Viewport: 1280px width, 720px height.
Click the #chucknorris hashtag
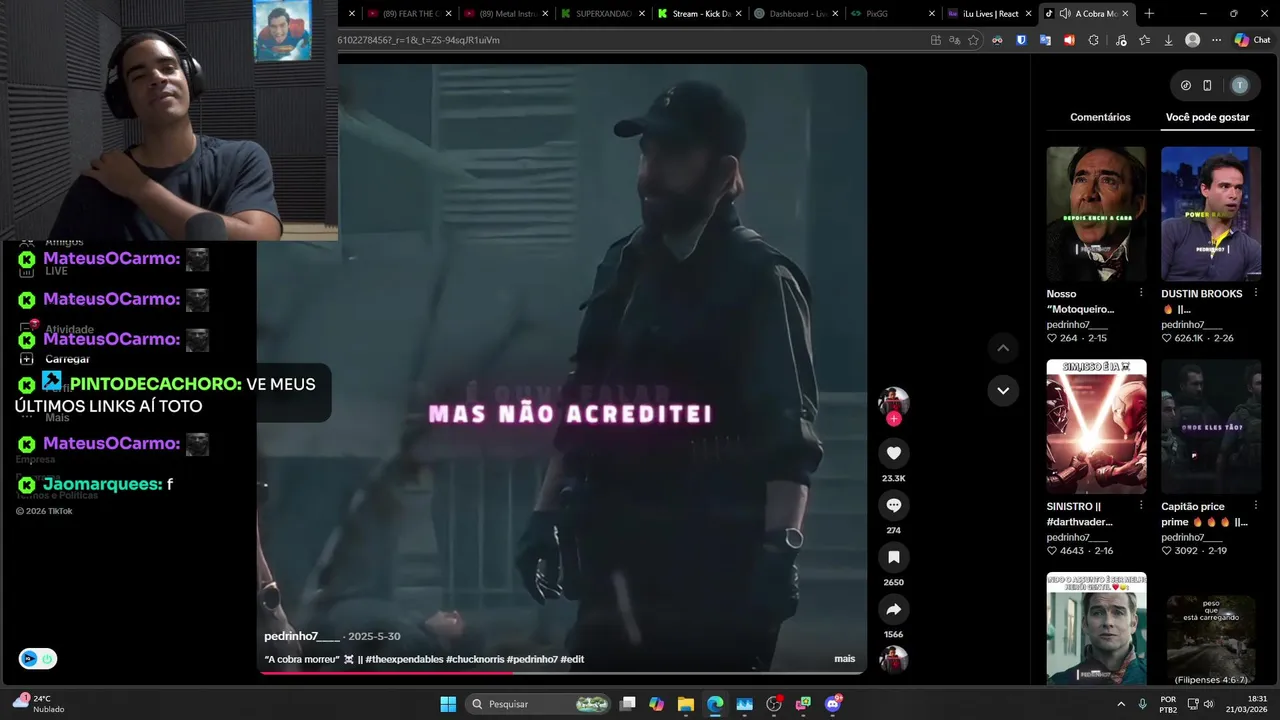[475, 659]
